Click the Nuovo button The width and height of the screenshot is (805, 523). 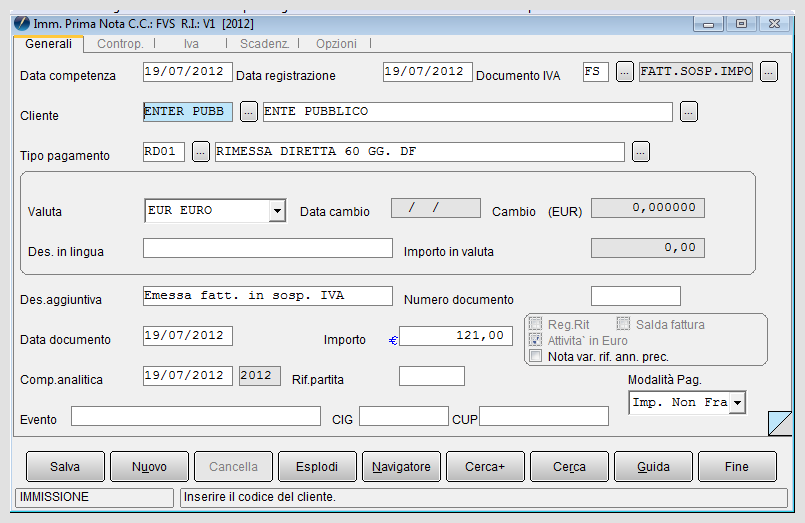pos(149,467)
